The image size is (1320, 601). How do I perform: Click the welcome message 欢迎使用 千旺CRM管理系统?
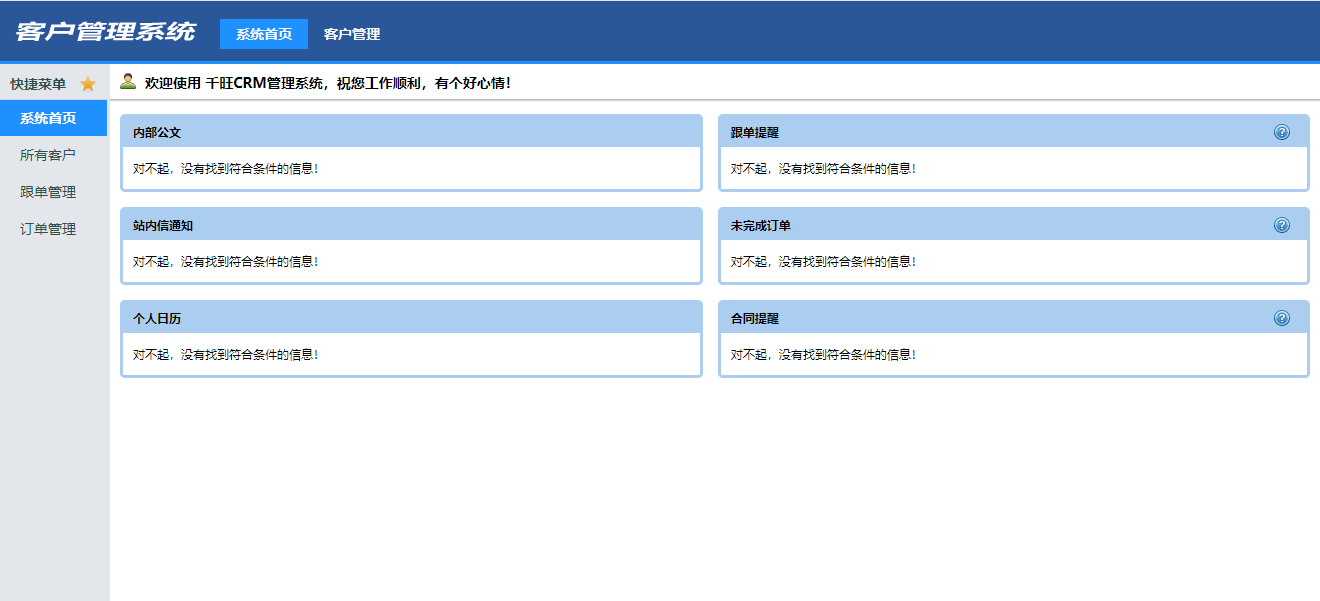pyautogui.click(x=328, y=83)
